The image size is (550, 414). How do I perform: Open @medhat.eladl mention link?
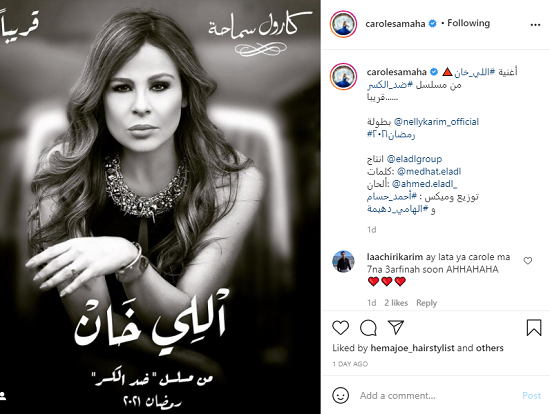pos(429,171)
